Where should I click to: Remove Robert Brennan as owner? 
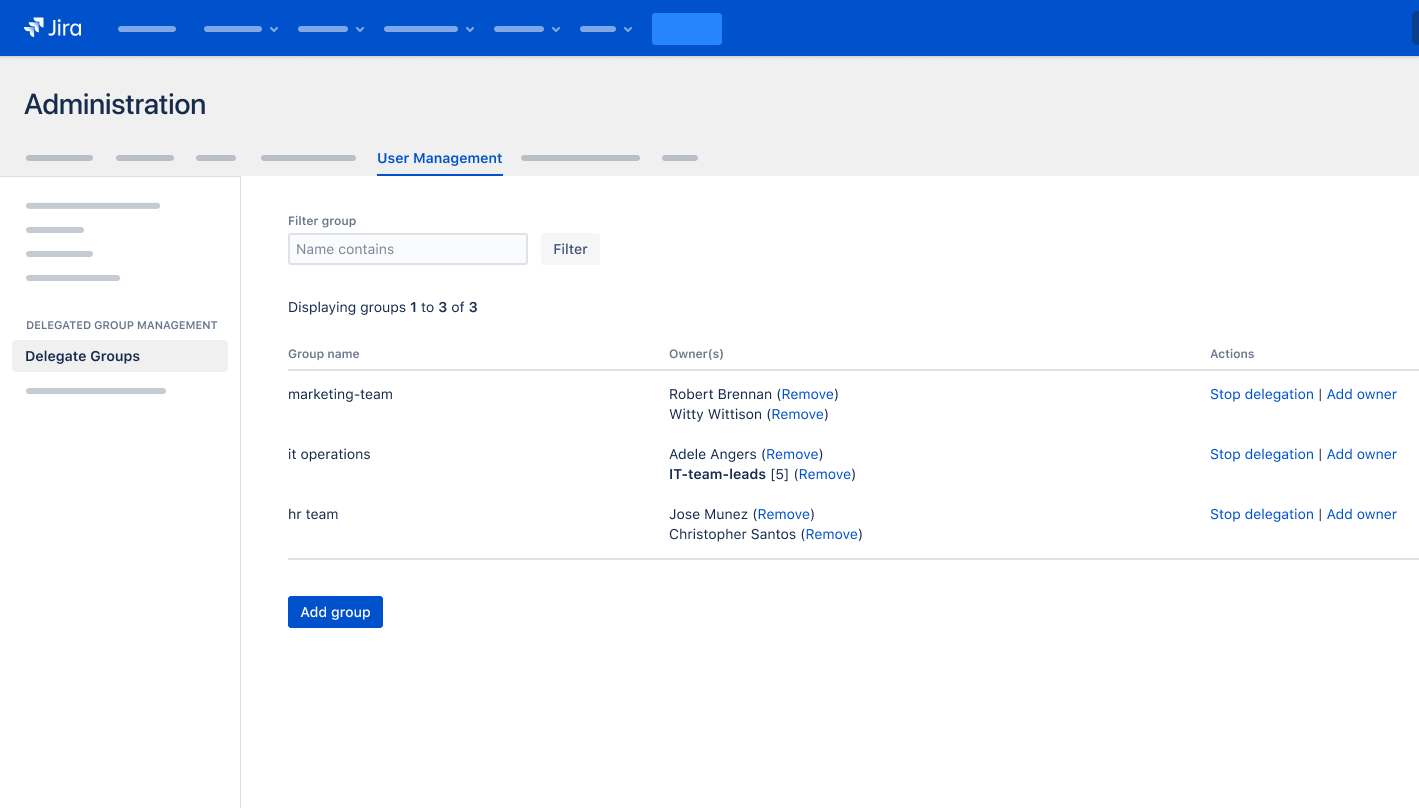click(807, 394)
